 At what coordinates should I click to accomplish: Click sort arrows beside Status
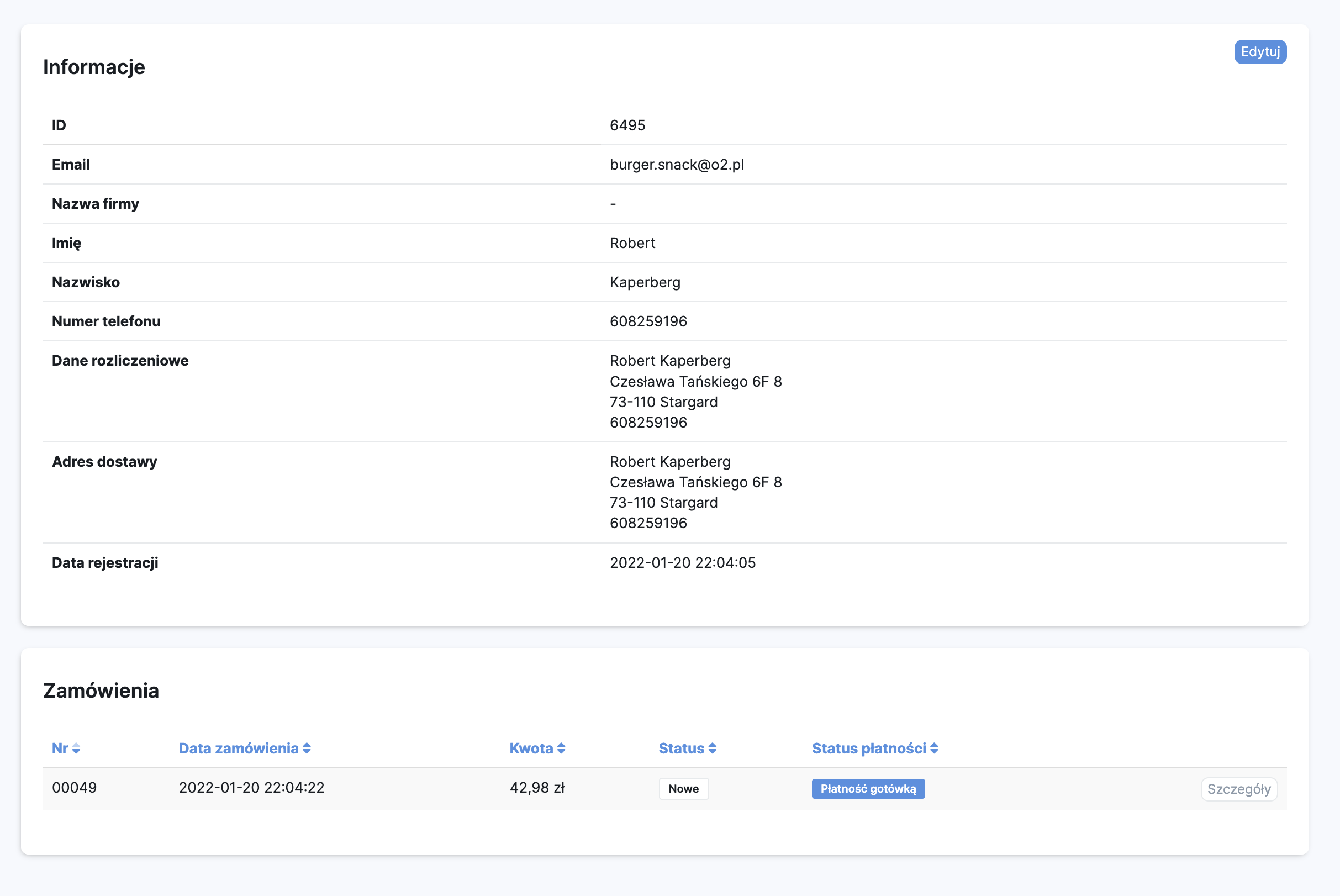click(712, 749)
